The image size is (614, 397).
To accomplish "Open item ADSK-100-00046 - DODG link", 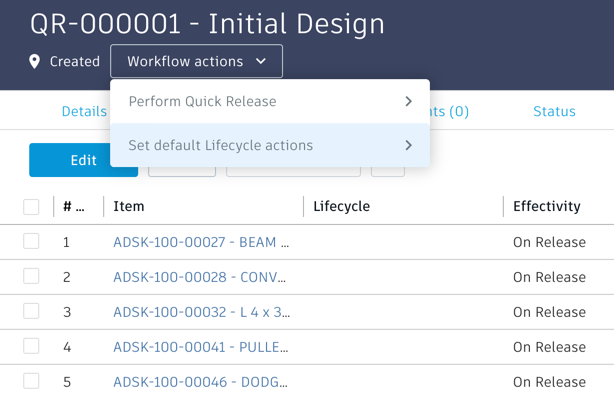I will point(200,382).
